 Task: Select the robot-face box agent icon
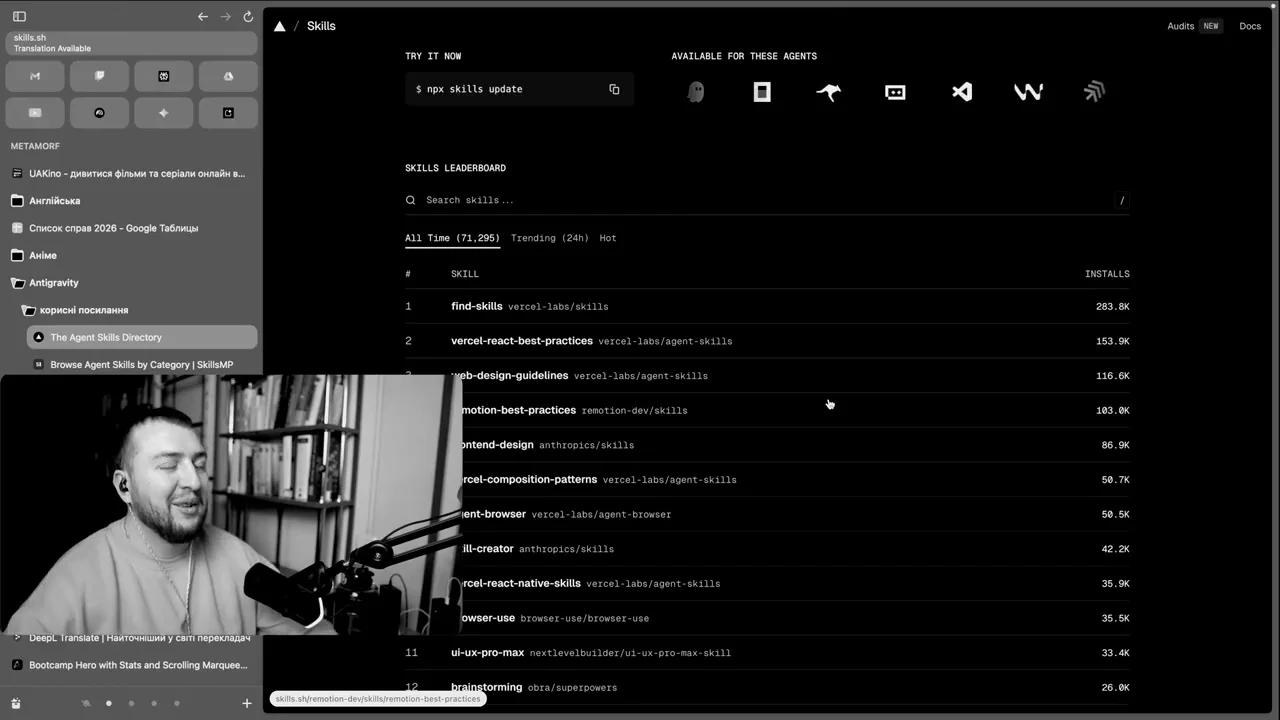point(895,92)
